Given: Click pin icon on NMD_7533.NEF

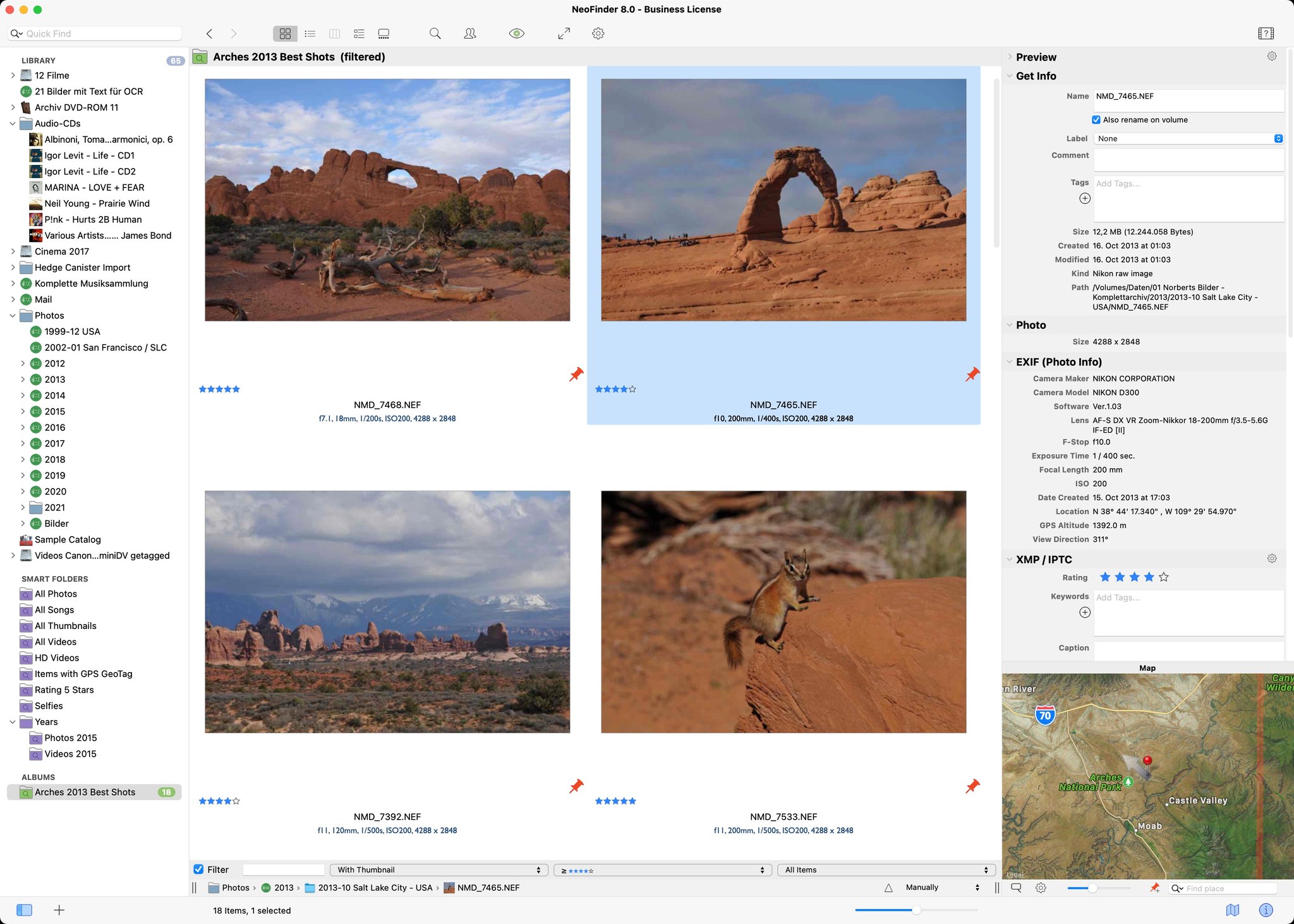Looking at the screenshot, I should 972,786.
